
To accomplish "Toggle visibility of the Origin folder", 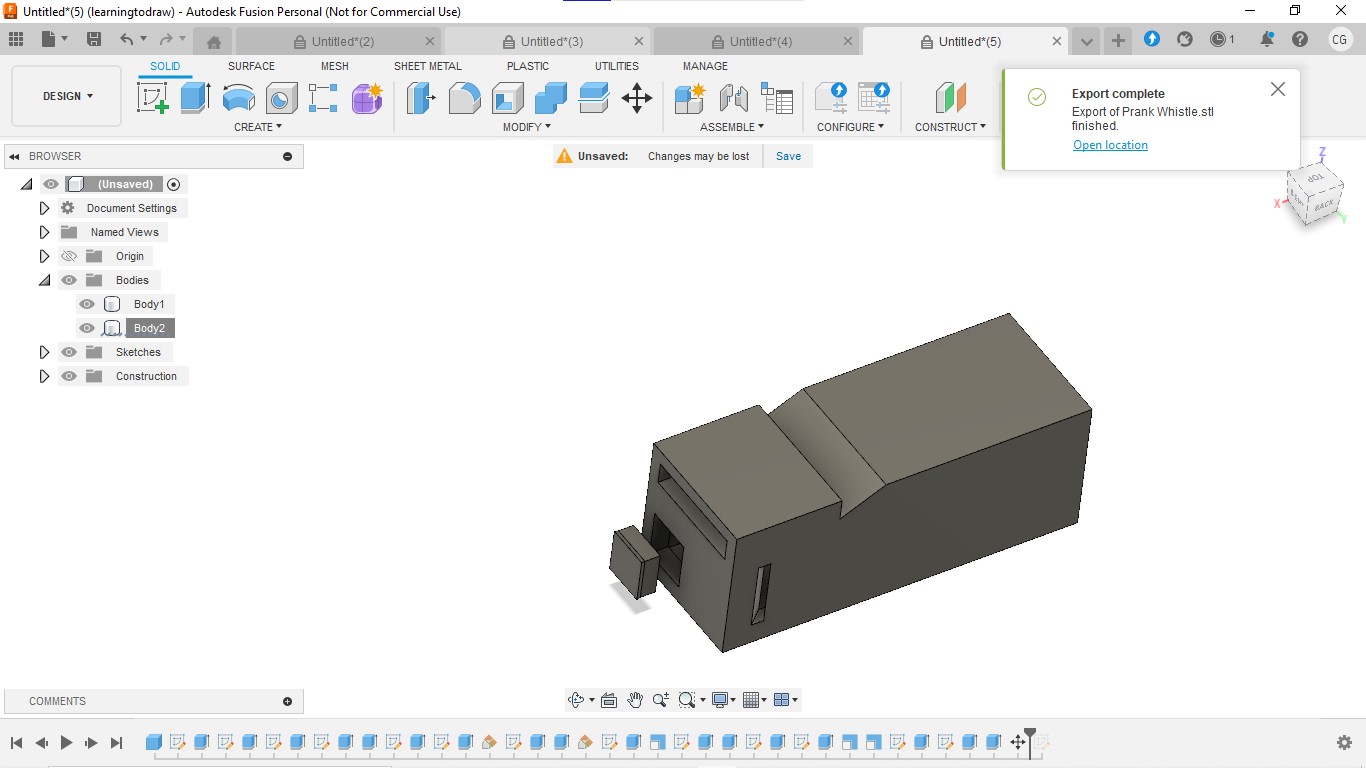I will (x=69, y=256).
